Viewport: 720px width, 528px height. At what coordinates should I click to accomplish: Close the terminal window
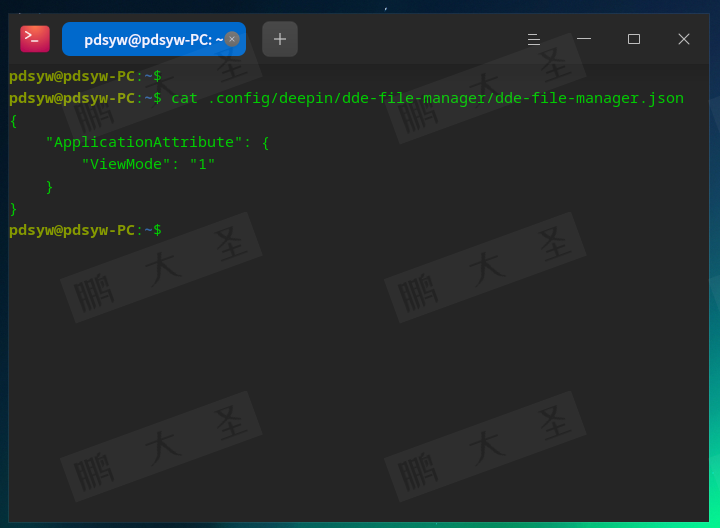pyautogui.click(x=684, y=39)
